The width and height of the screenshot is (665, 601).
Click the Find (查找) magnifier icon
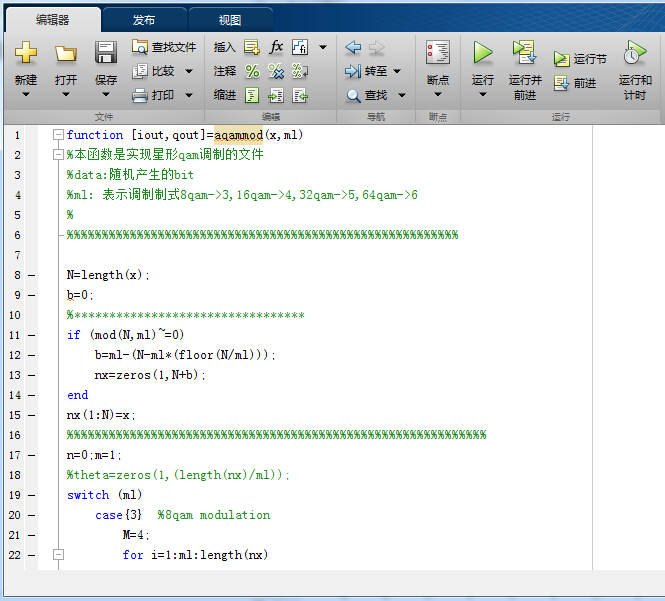click(x=353, y=96)
